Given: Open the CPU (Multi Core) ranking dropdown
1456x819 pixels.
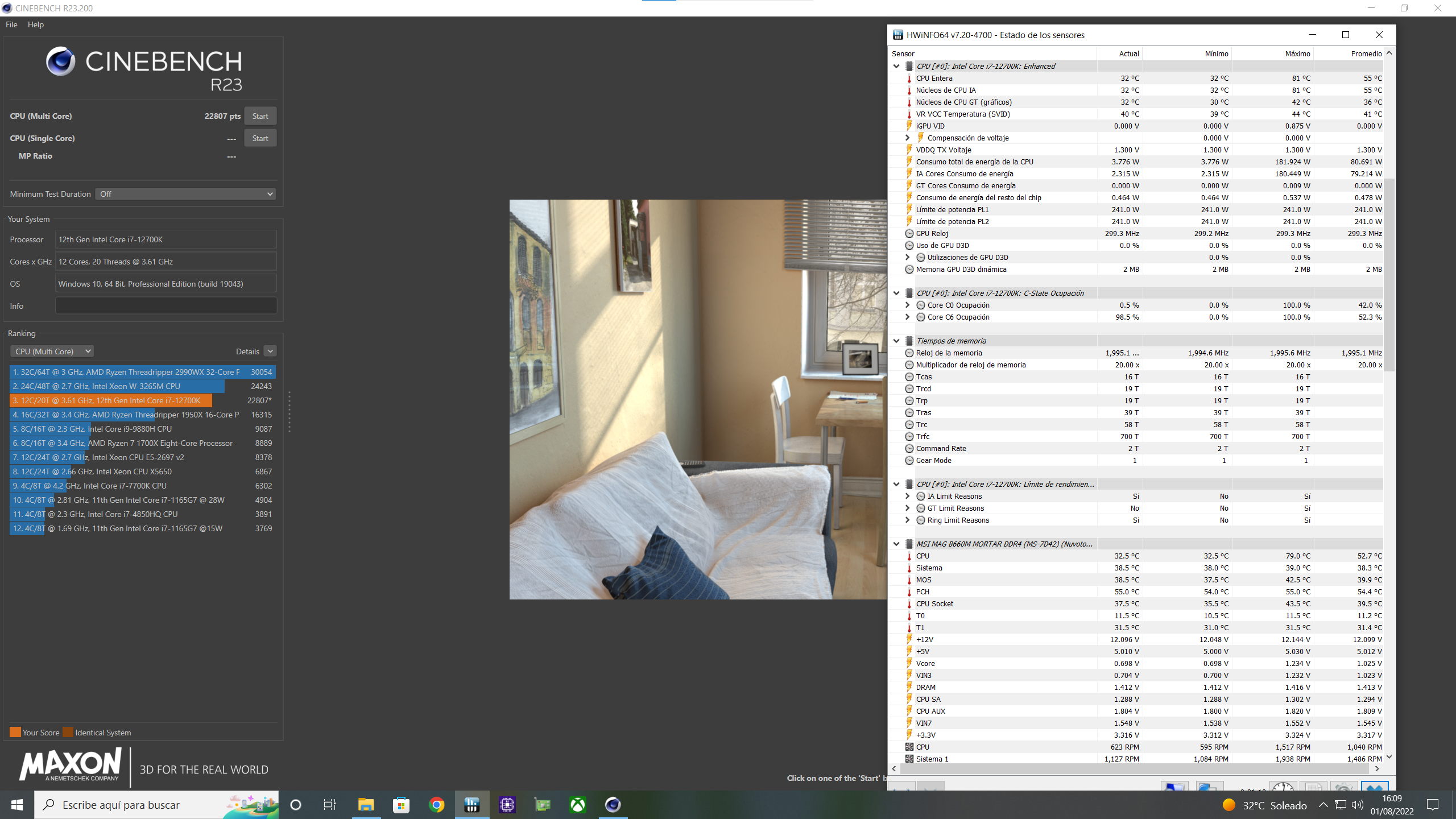Looking at the screenshot, I should (52, 351).
